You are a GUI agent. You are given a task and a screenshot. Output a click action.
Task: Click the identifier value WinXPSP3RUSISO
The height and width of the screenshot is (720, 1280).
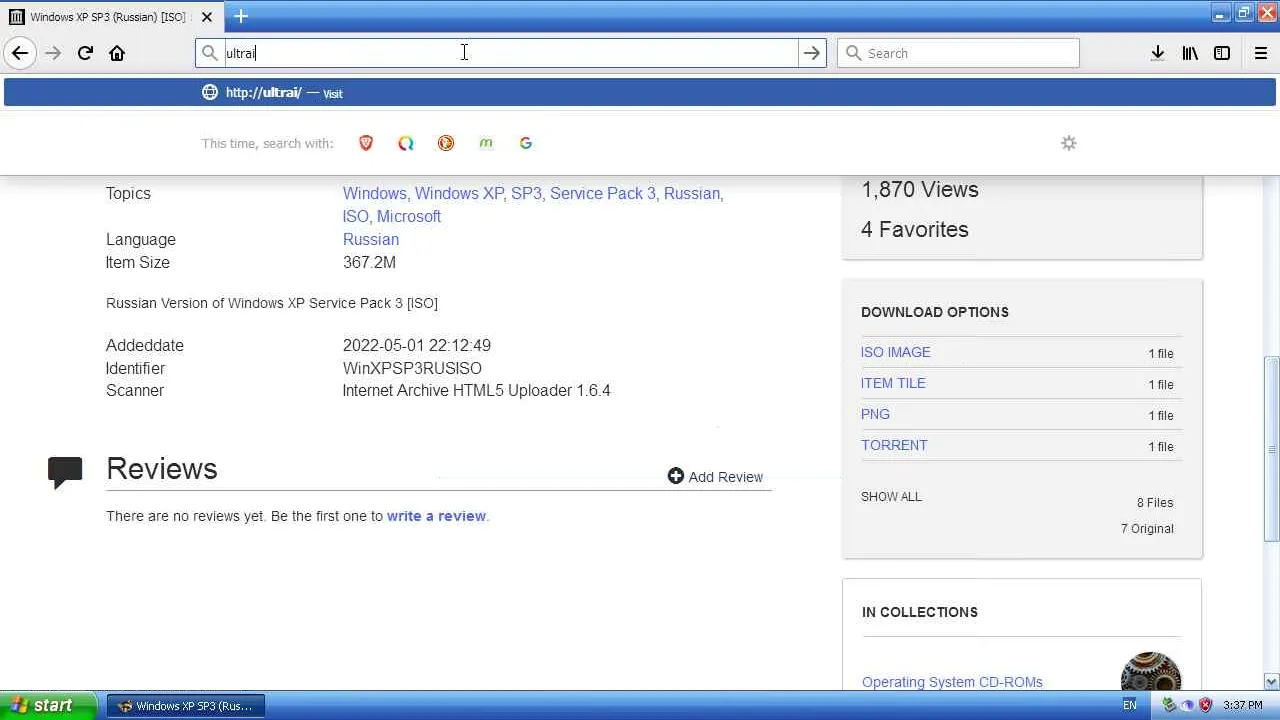tap(412, 368)
